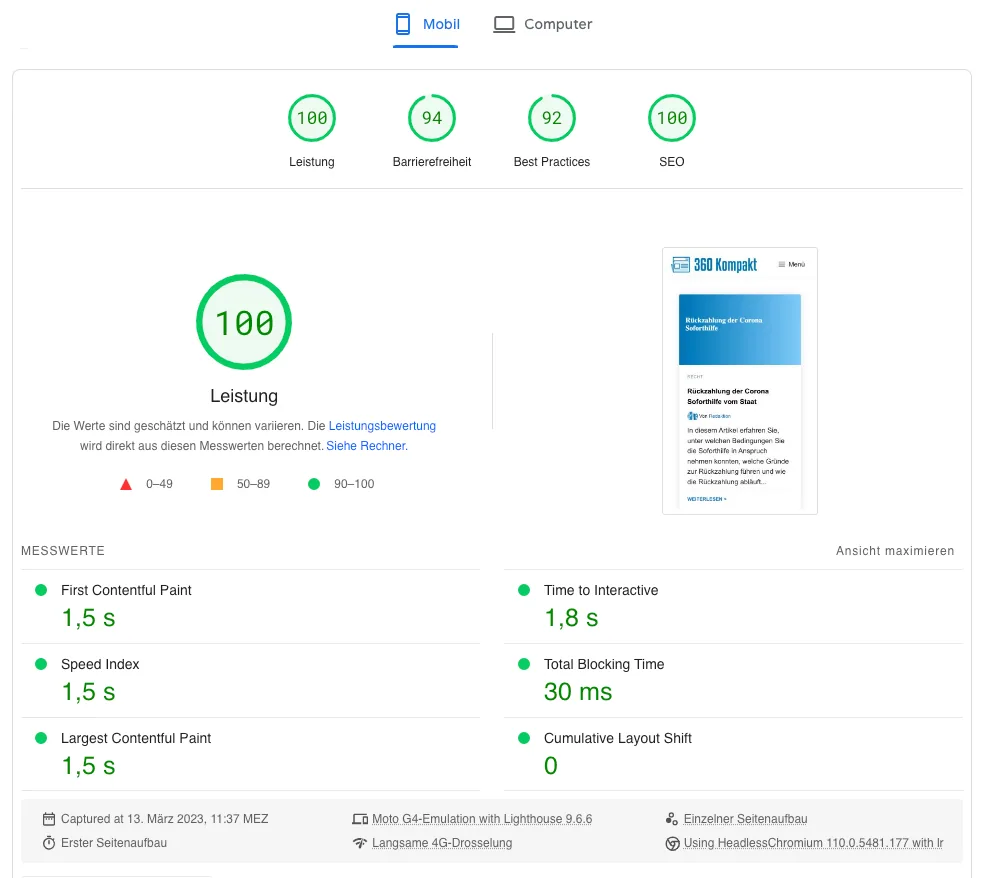
Task: Open the Leistungsbewertung link
Action: (382, 426)
